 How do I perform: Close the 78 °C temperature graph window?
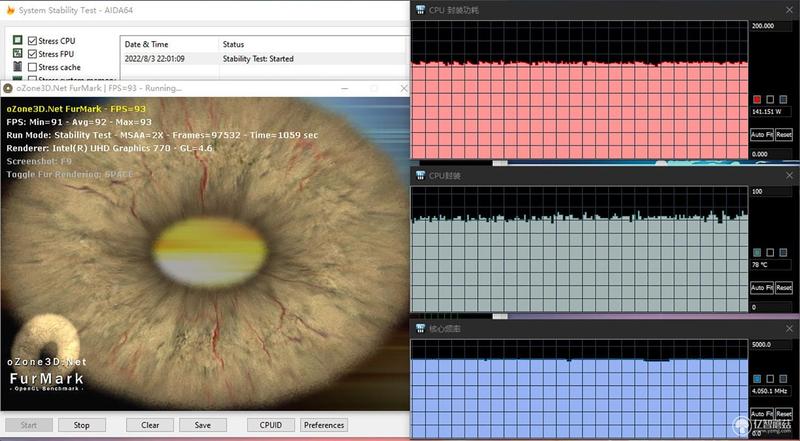(789, 176)
